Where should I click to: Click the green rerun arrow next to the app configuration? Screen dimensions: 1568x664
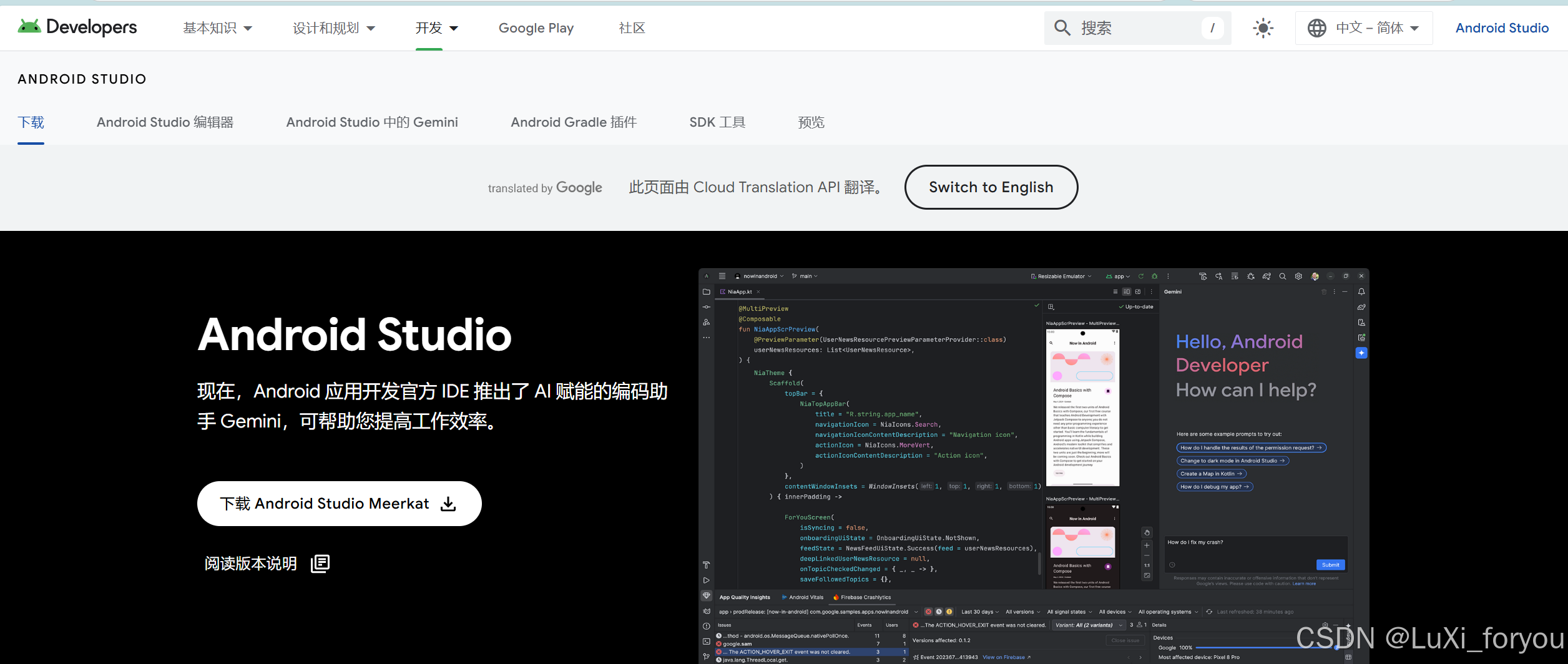(1140, 276)
